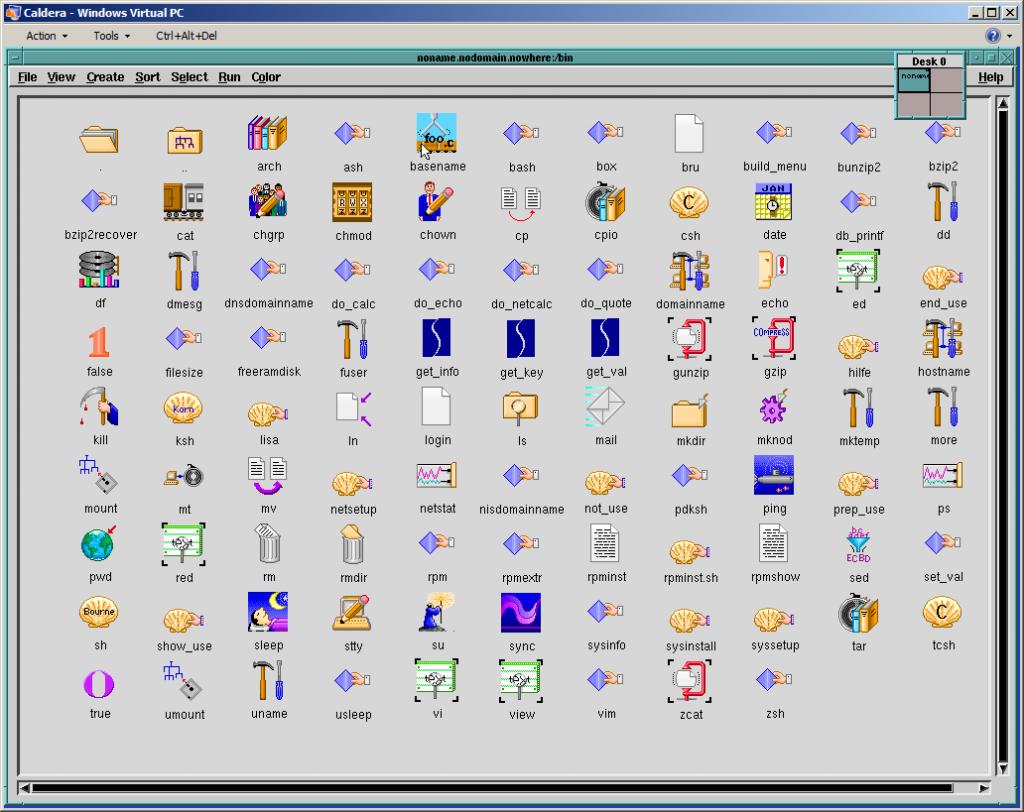Click the sleep icon with moon
Viewport: 1024px width, 812px height.
click(268, 612)
